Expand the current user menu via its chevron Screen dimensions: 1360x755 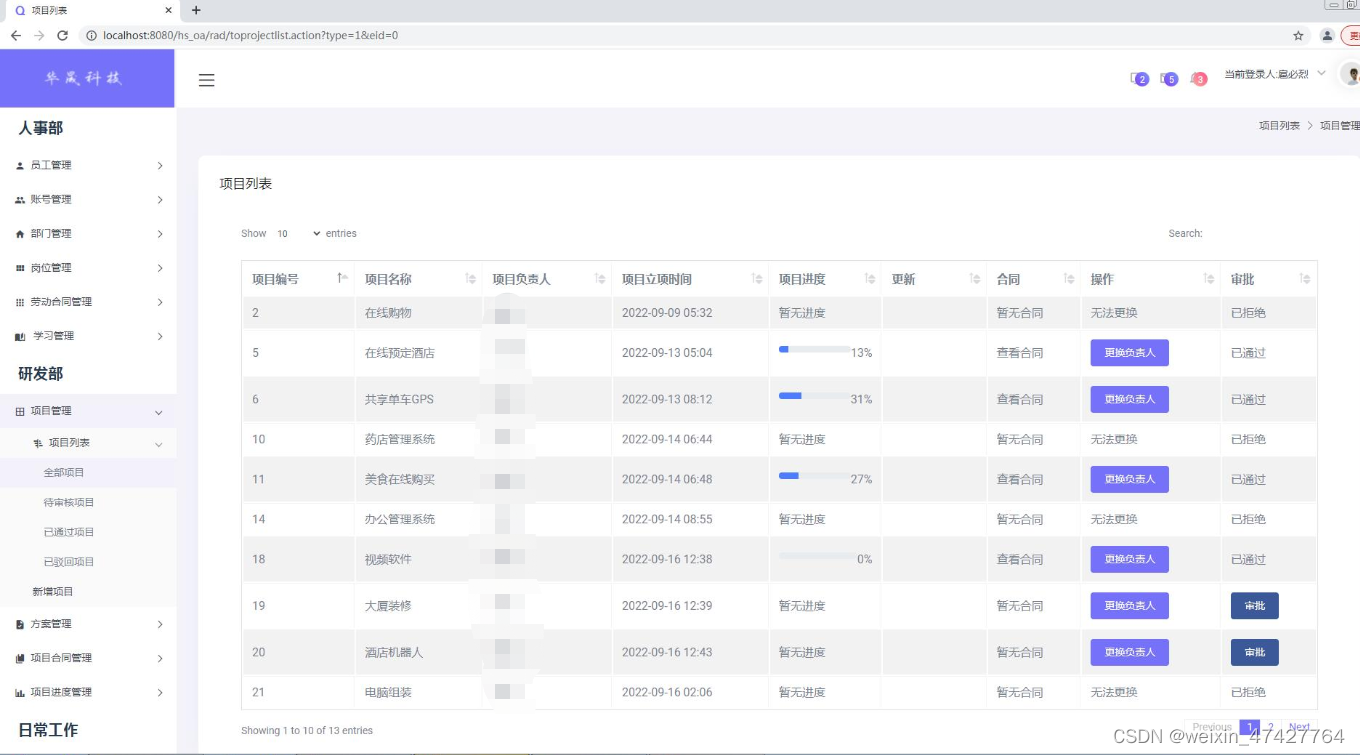[1322, 73]
